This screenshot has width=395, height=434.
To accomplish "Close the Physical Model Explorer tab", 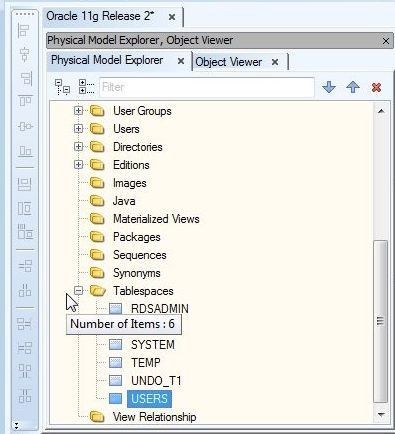I will [x=181, y=61].
